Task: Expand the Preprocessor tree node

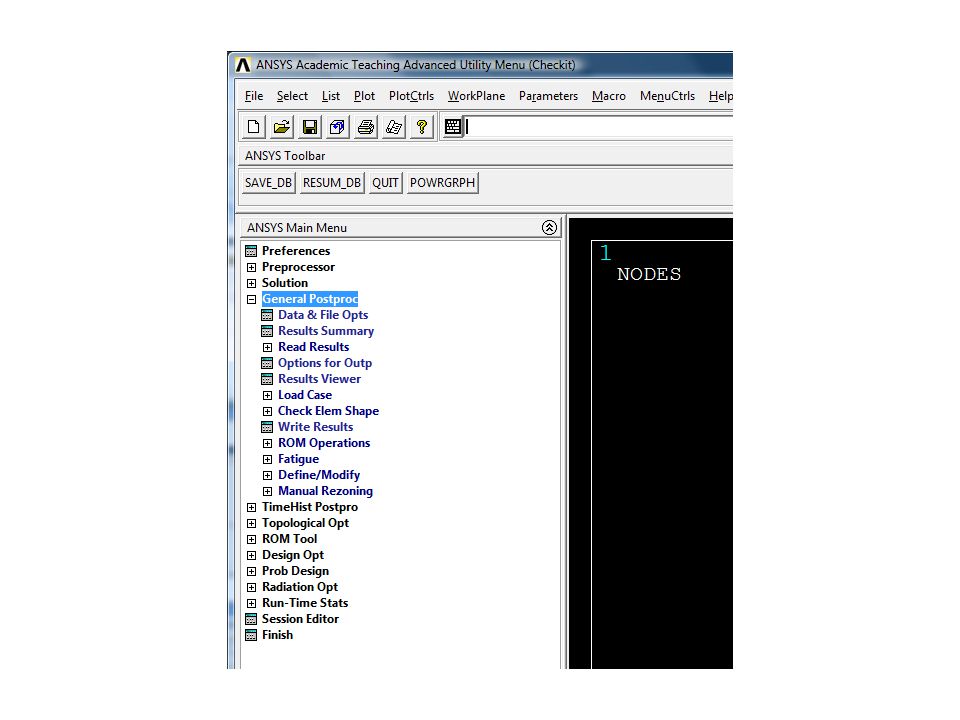Action: (252, 268)
